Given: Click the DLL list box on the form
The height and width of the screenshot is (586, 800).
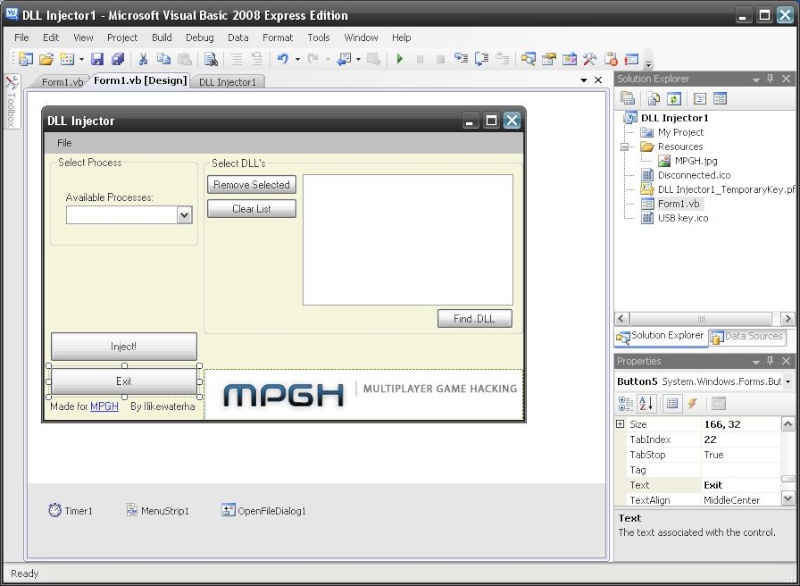Looking at the screenshot, I should click(408, 240).
